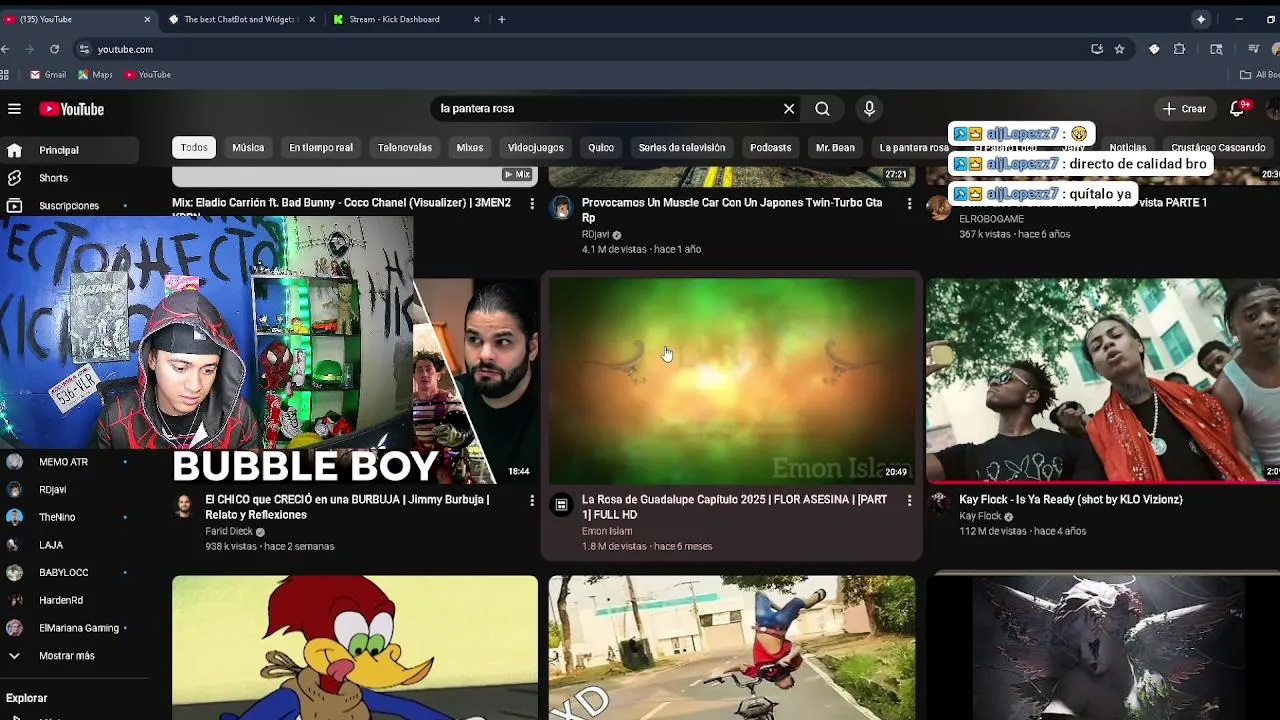Open RDjavi channel avatar beside Muscle Car video

click(561, 208)
